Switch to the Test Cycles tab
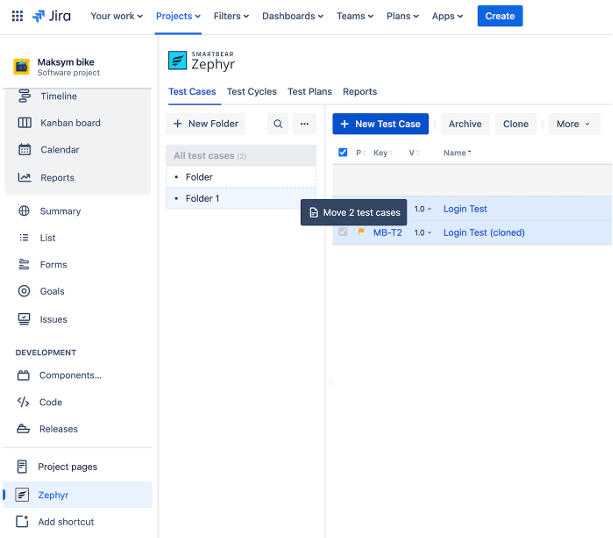Screen dimensions: 613x538 pos(251,92)
